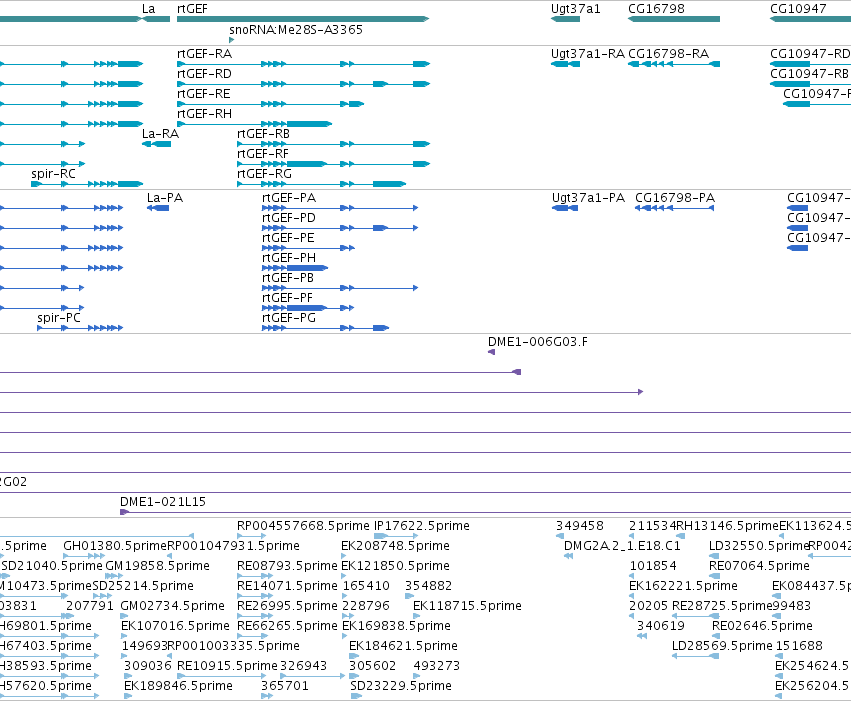This screenshot has height=701, width=851.
Task: Click EST EK208748.5prime label
Action: pyautogui.click(x=395, y=546)
